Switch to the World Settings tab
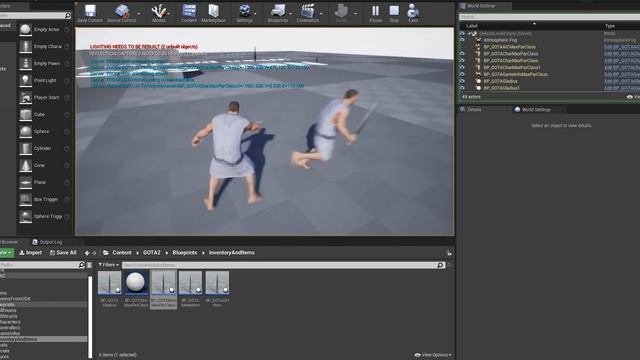 [533, 110]
